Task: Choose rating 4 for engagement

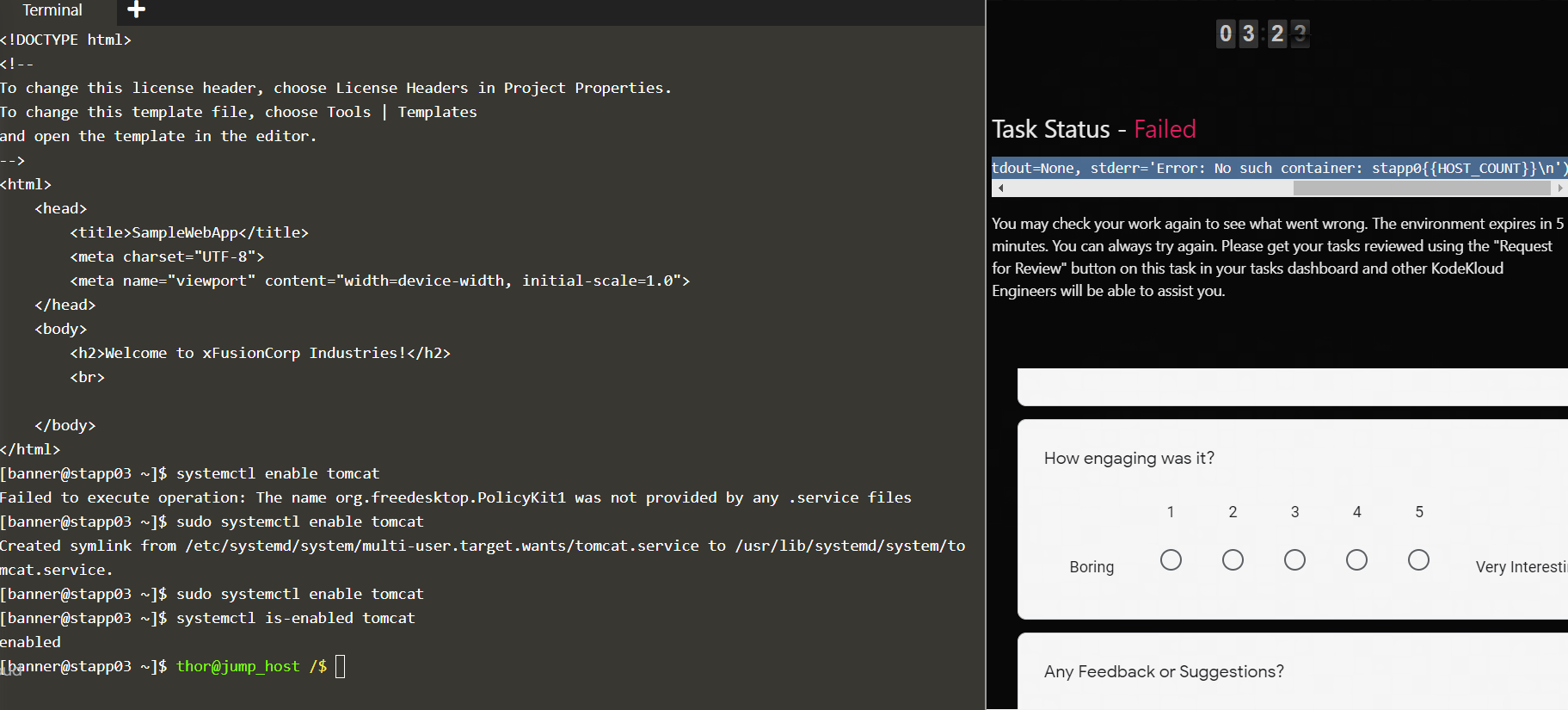Action: tap(1356, 560)
